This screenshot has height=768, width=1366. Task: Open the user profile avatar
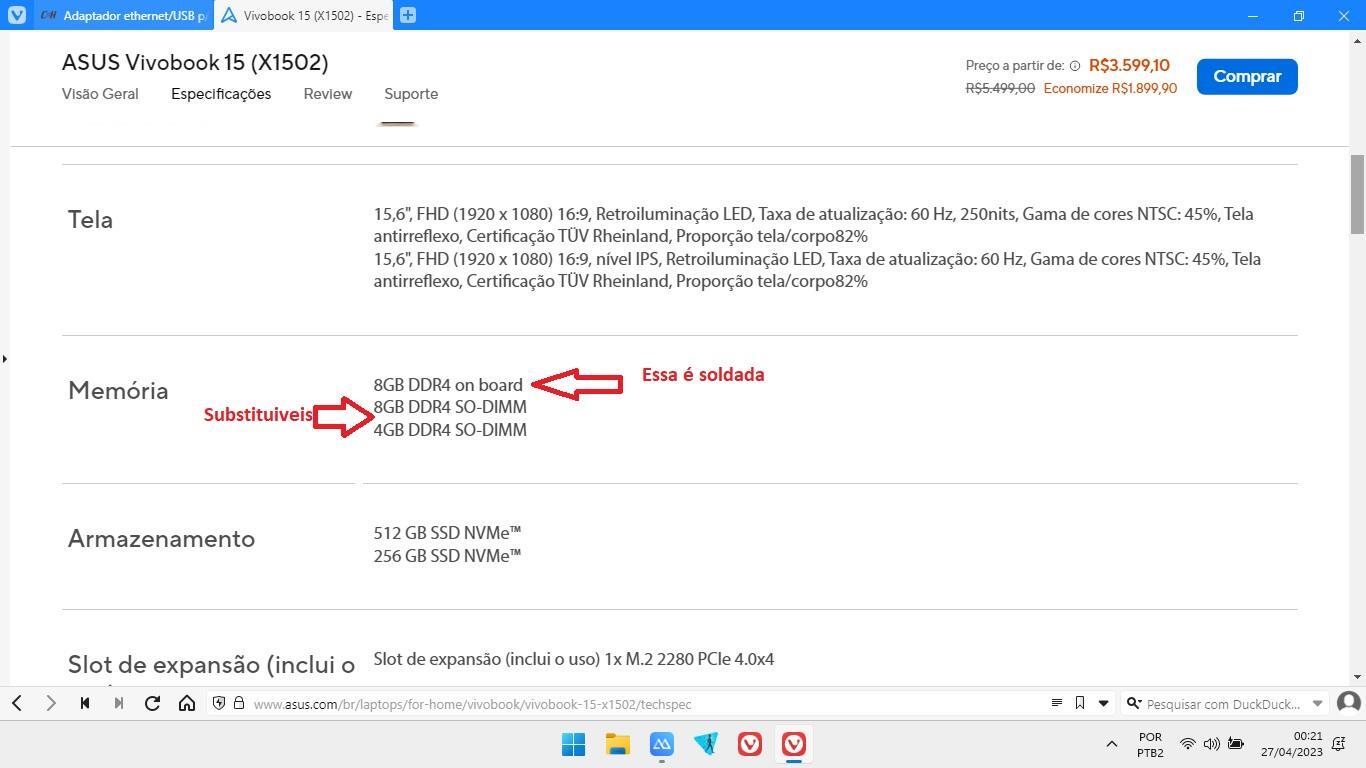[x=1348, y=703]
